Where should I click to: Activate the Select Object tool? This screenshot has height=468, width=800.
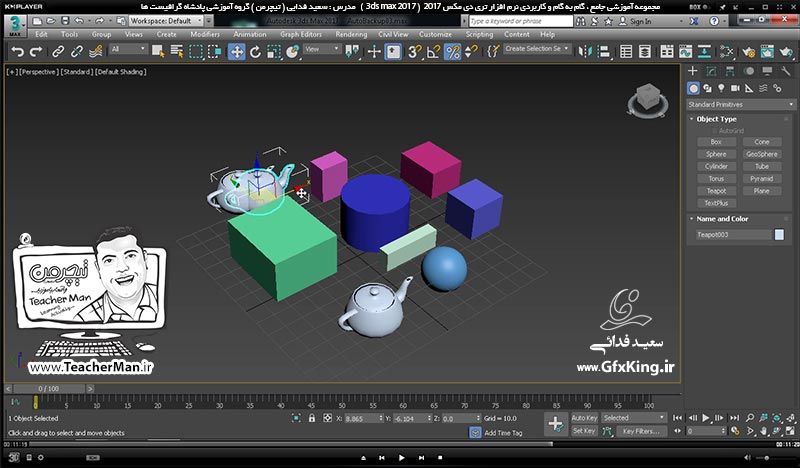coord(158,52)
